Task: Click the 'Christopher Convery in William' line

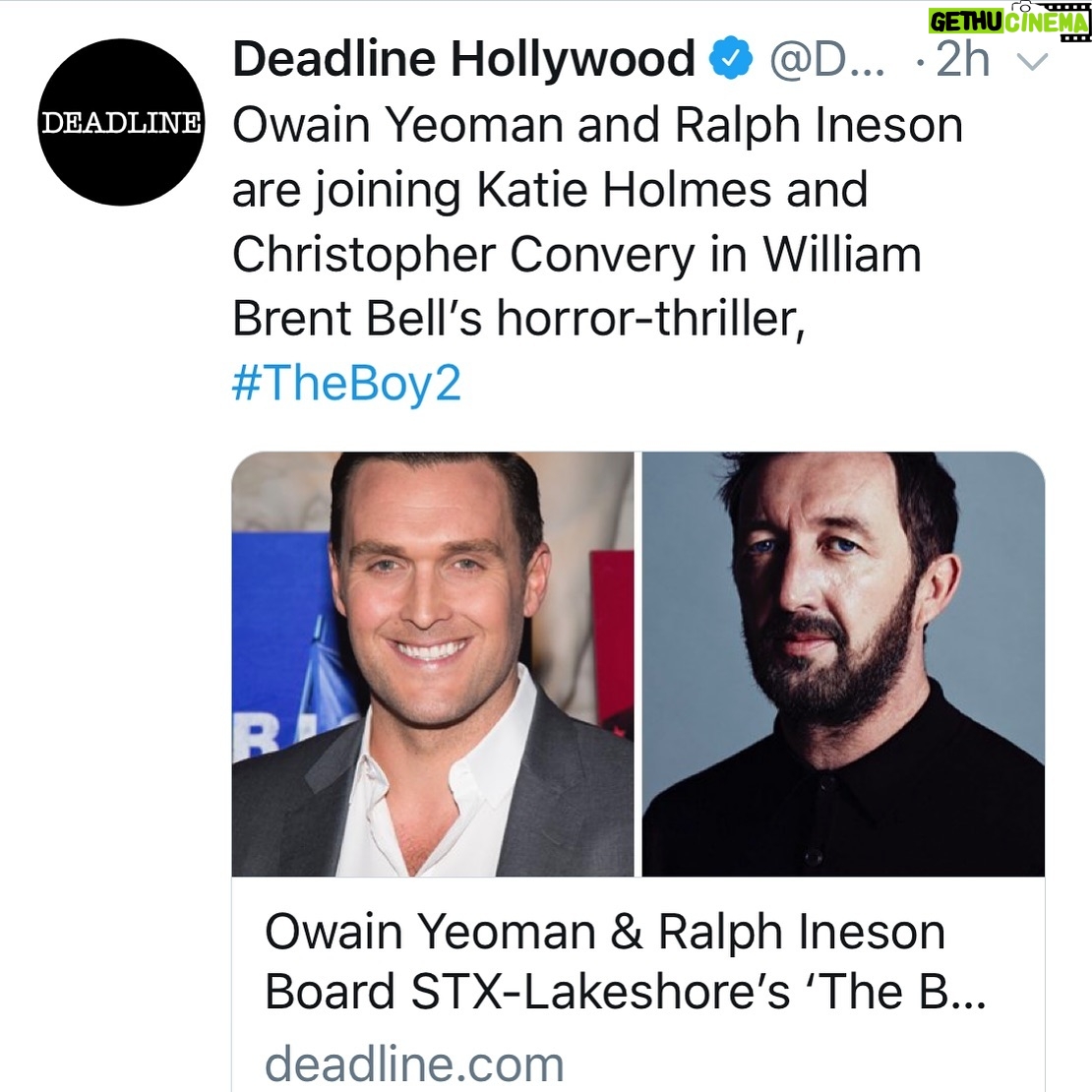Action: [x=576, y=255]
